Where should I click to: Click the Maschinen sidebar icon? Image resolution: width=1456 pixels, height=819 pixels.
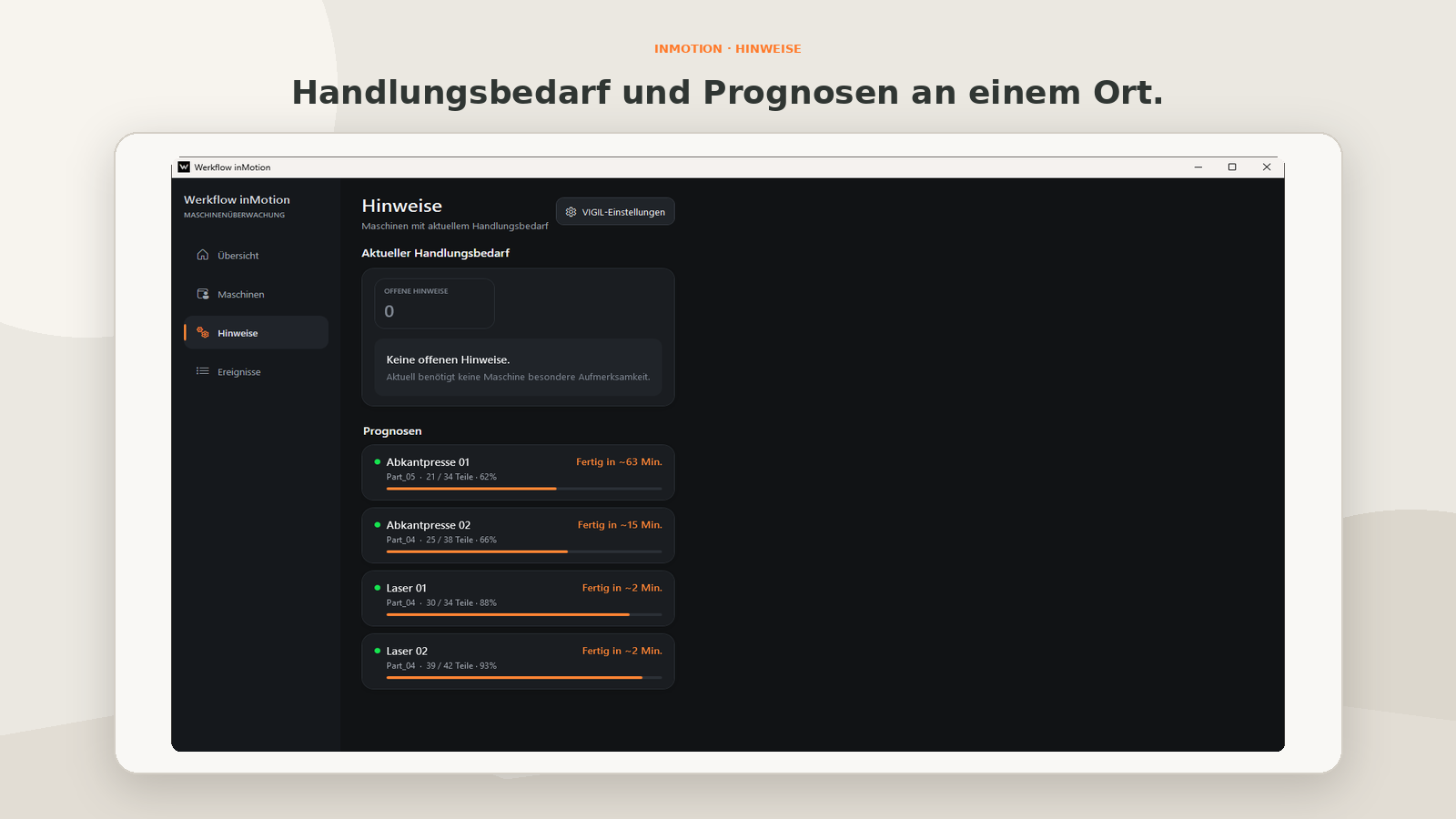(203, 294)
